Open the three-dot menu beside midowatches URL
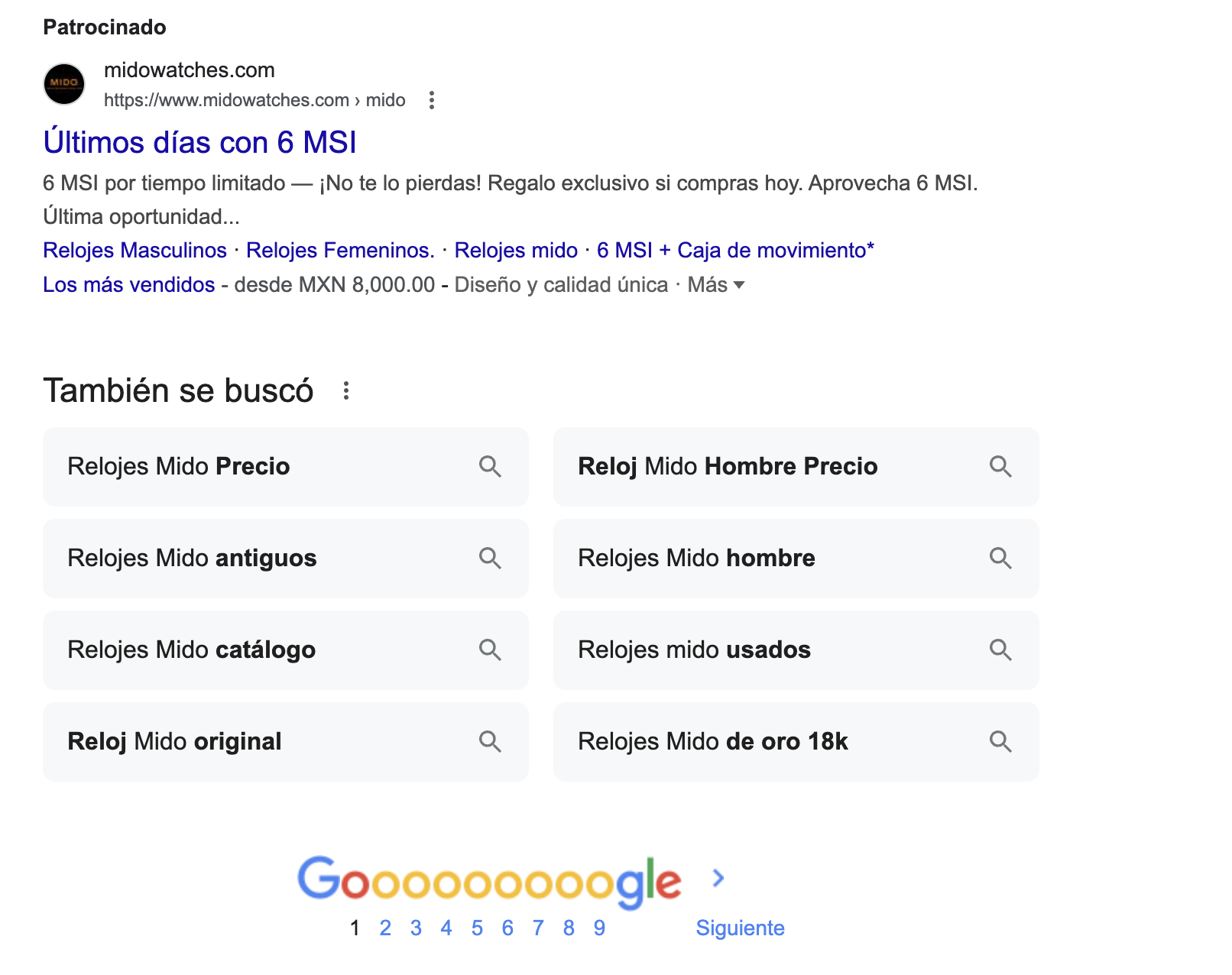 [x=432, y=100]
